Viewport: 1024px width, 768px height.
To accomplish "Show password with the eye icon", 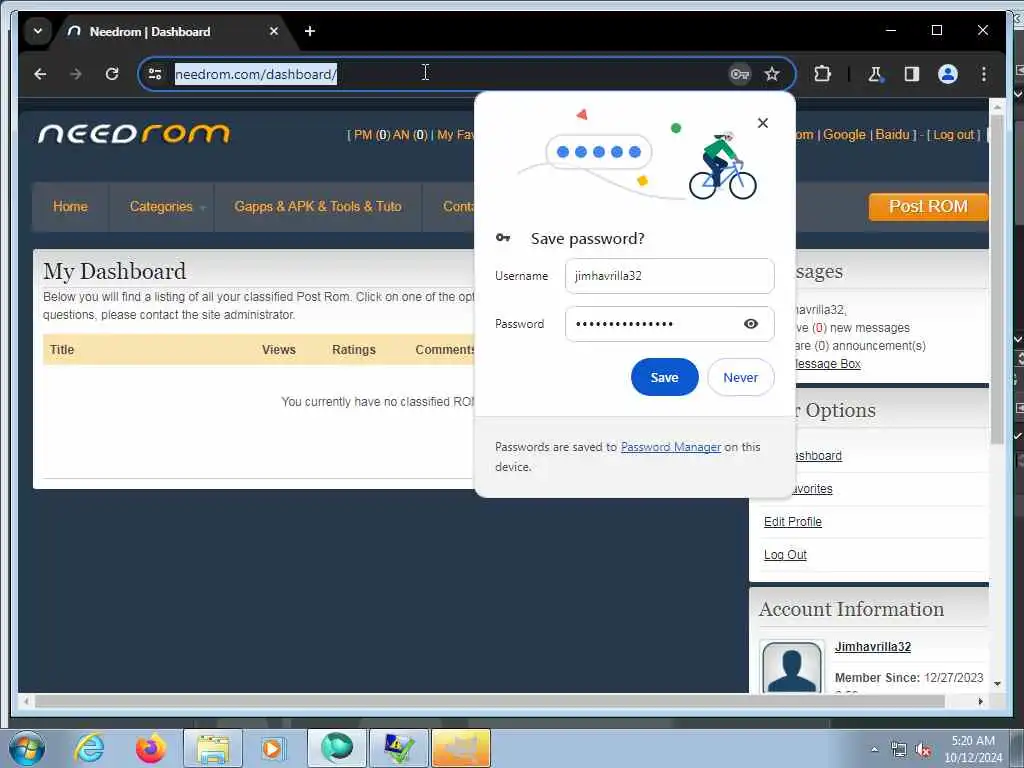I will coord(750,324).
